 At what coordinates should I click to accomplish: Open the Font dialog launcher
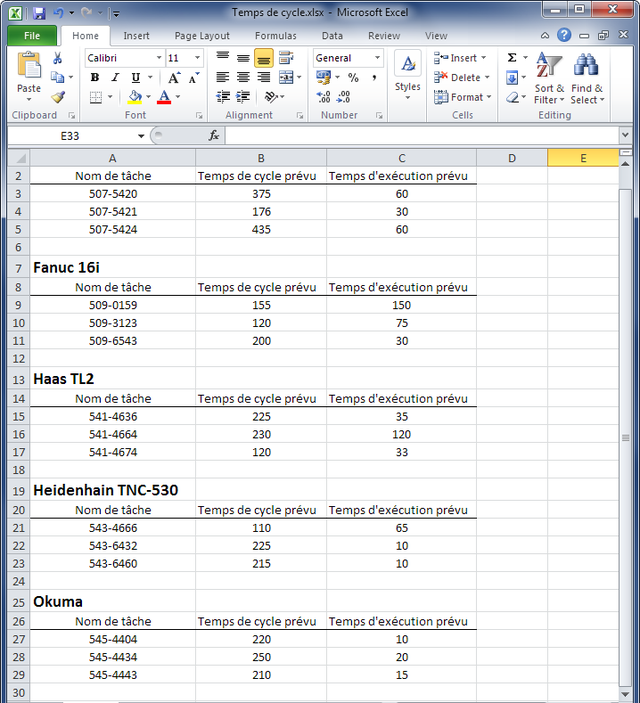[x=199, y=116]
